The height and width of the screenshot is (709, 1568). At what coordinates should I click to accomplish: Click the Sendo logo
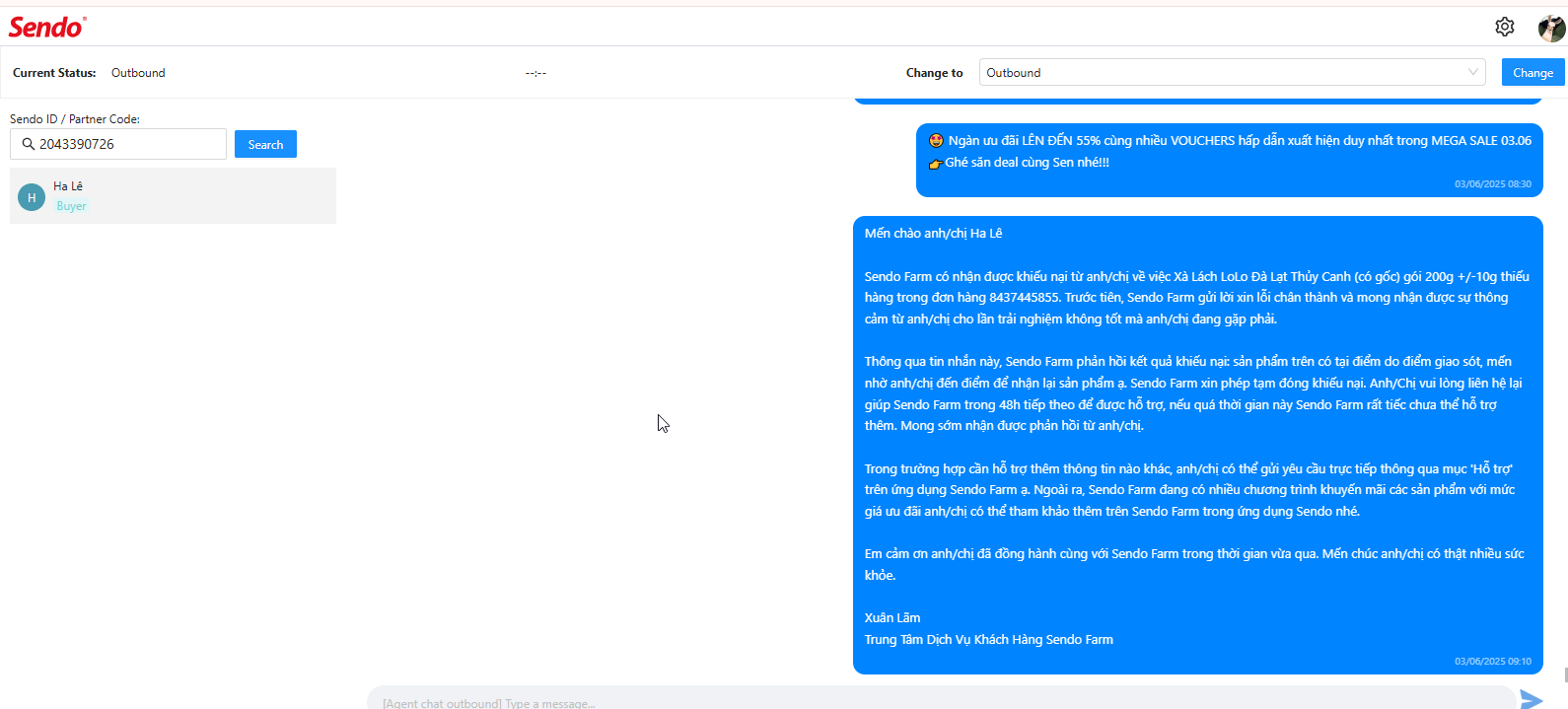tap(47, 27)
